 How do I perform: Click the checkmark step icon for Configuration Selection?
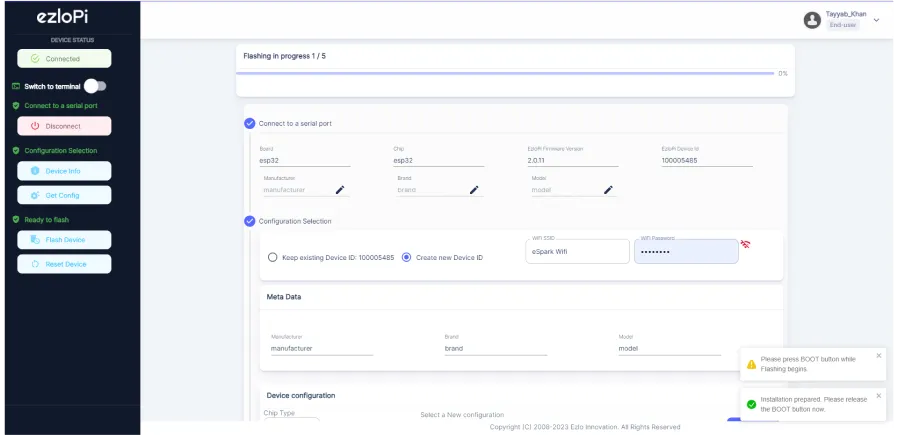click(250, 221)
